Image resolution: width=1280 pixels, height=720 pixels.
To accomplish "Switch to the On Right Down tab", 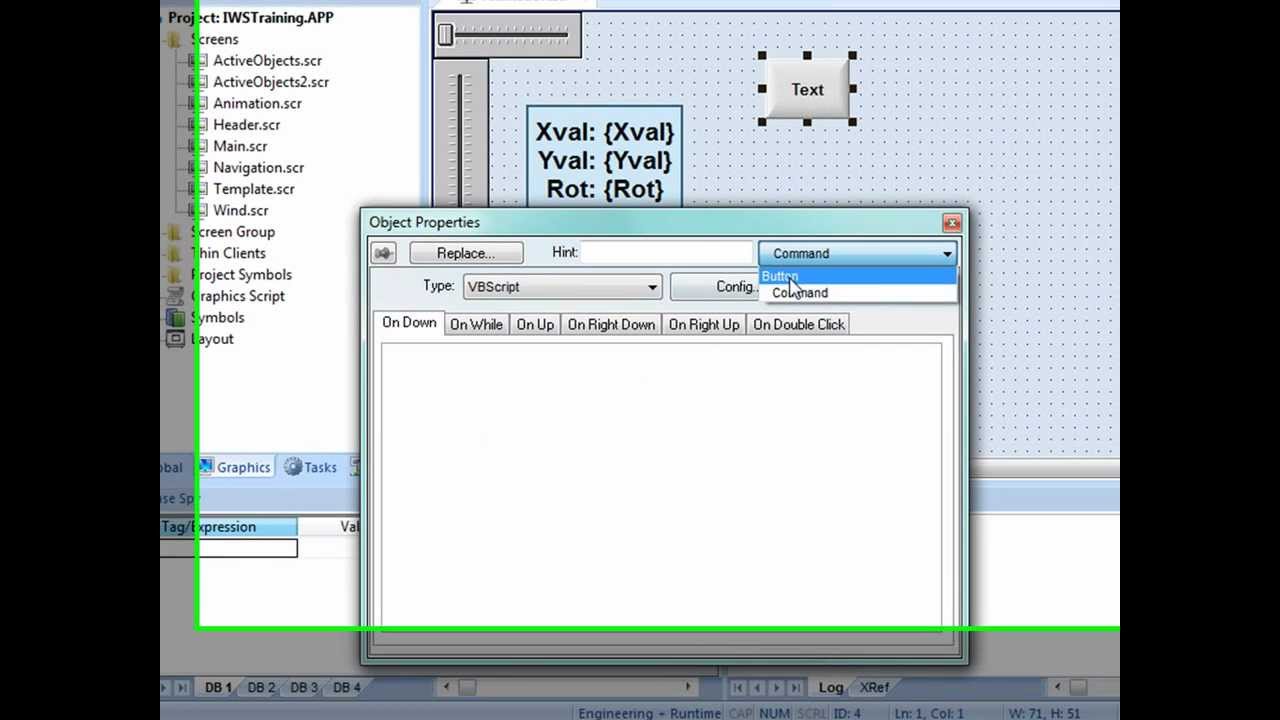I will point(611,324).
